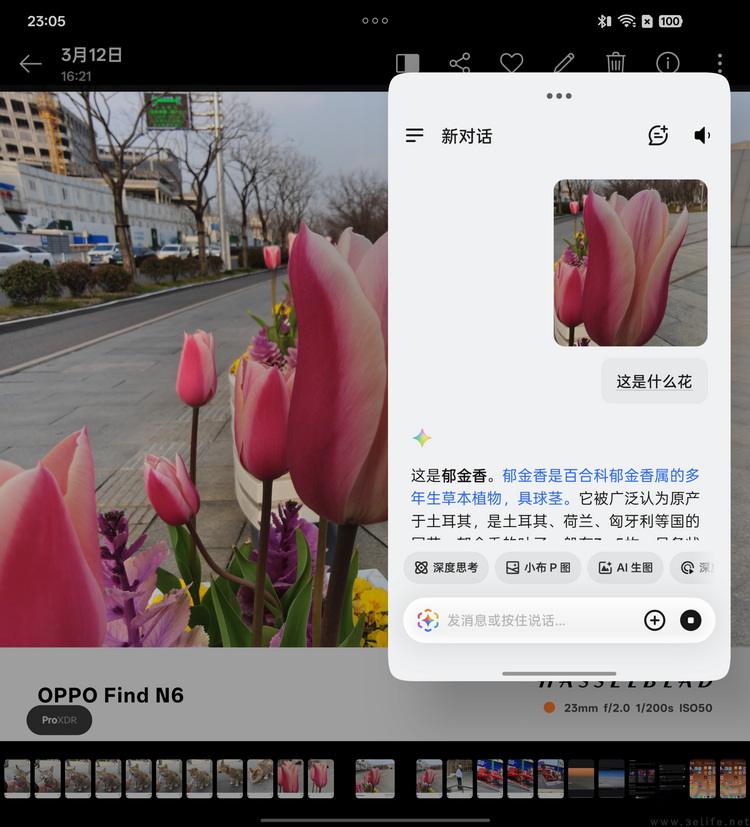Viewport: 750px width, 827px height.
Task: Delete the photo with trash icon
Action: pyautogui.click(x=616, y=63)
